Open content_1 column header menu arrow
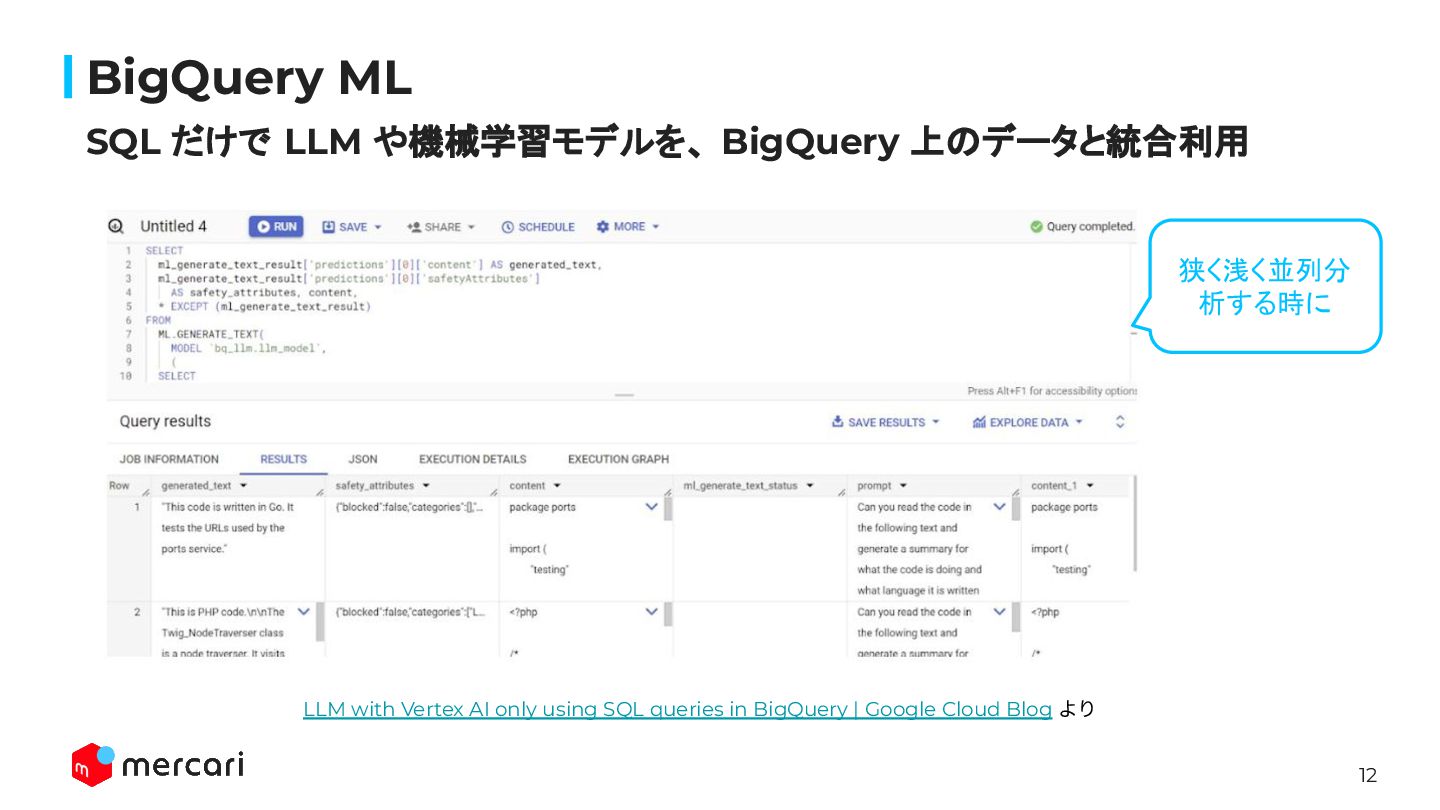This screenshot has height=810, width=1440. coord(1090,486)
